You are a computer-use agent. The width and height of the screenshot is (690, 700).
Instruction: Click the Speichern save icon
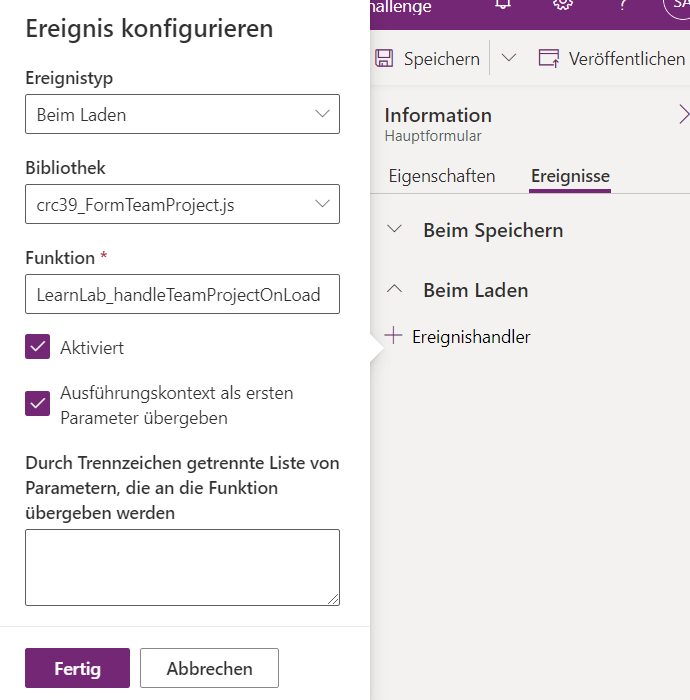384,59
